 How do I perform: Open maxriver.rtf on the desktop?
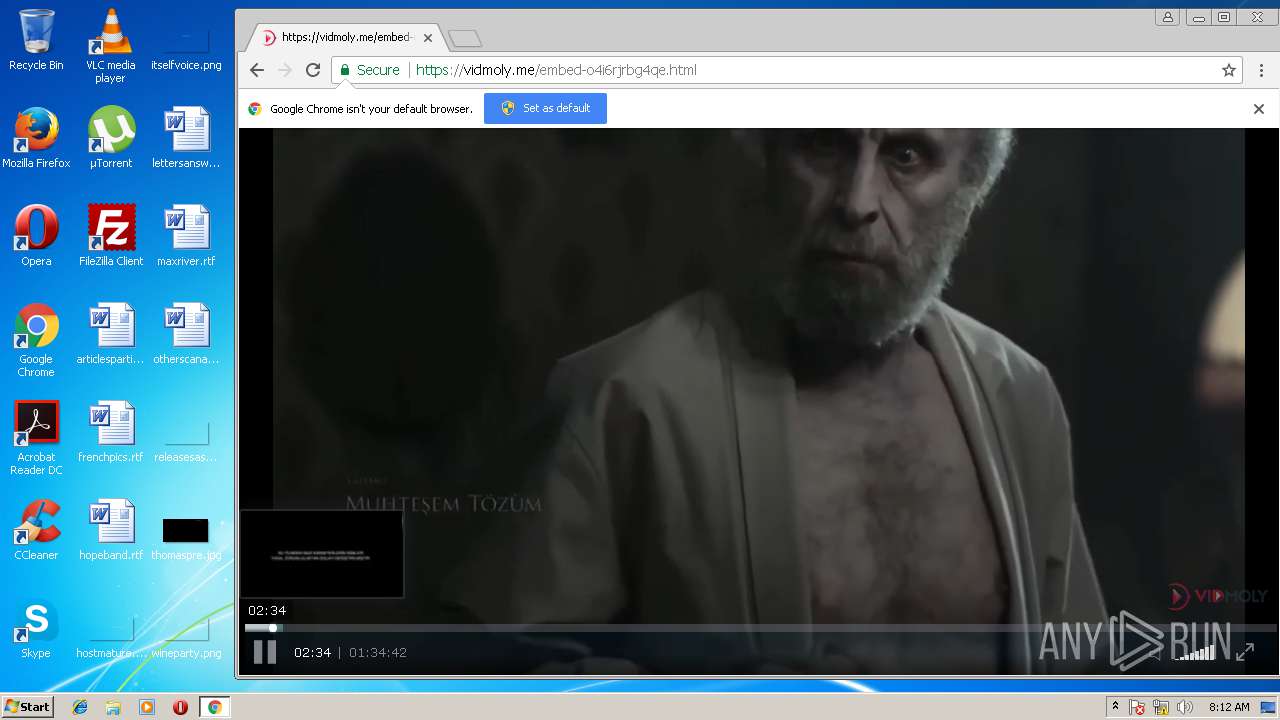click(x=186, y=236)
